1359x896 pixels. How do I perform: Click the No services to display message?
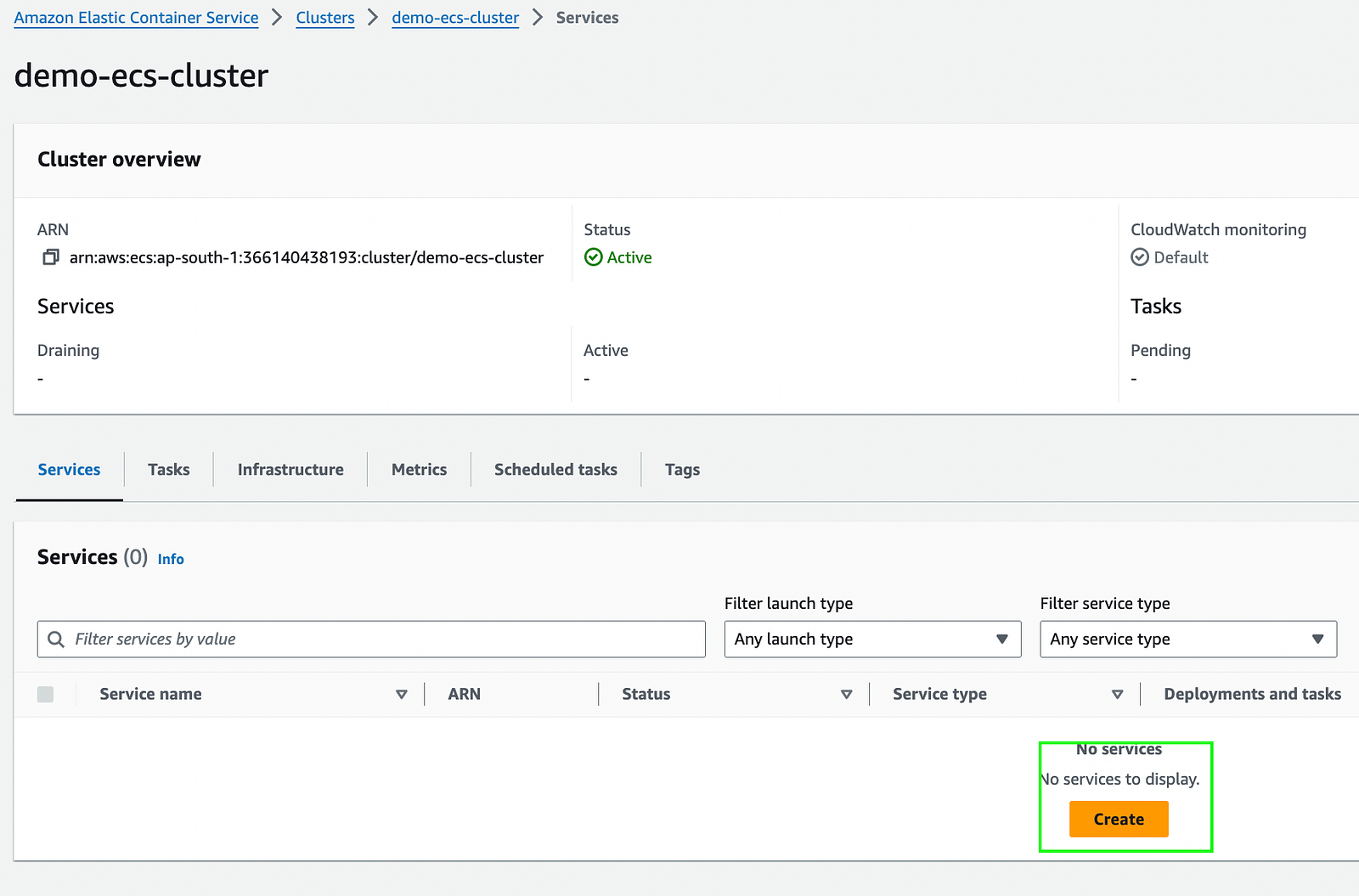coord(1120,780)
